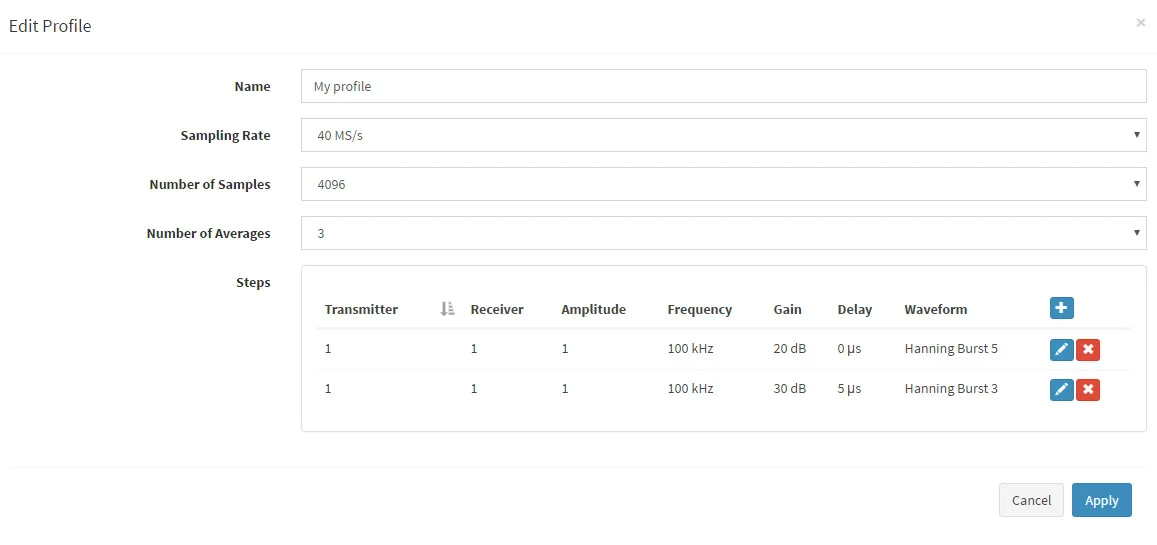The width and height of the screenshot is (1157, 545).
Task: Cancel editing the profile
Action: pyautogui.click(x=1031, y=500)
